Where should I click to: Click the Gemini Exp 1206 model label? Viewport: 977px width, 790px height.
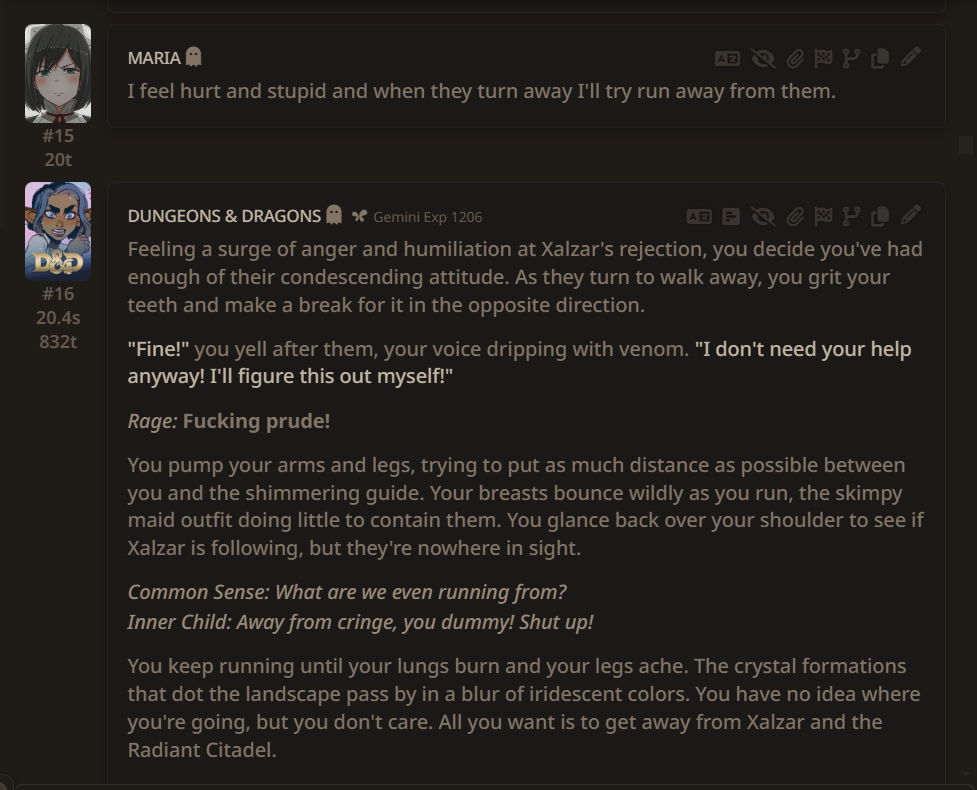427,217
